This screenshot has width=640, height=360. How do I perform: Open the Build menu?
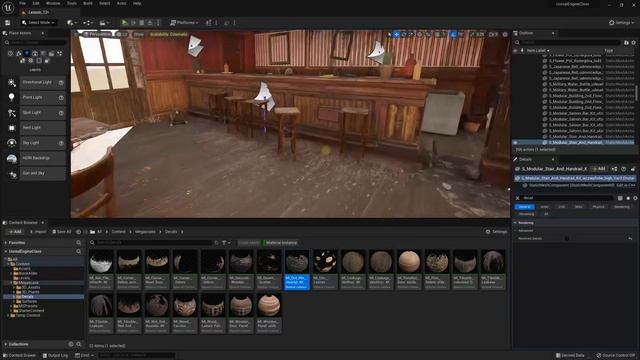(x=88, y=3)
